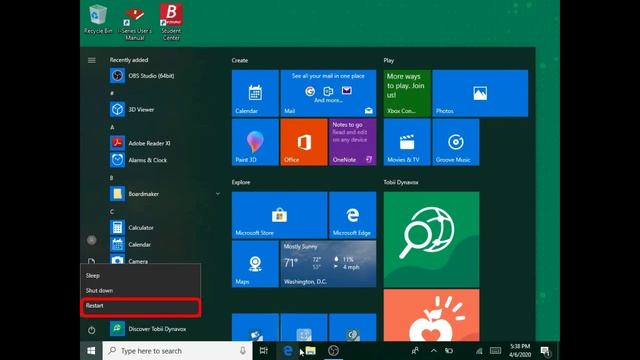Expand the Boardmaker folder chevron
This screenshot has width=640, height=360.
tap(218, 194)
